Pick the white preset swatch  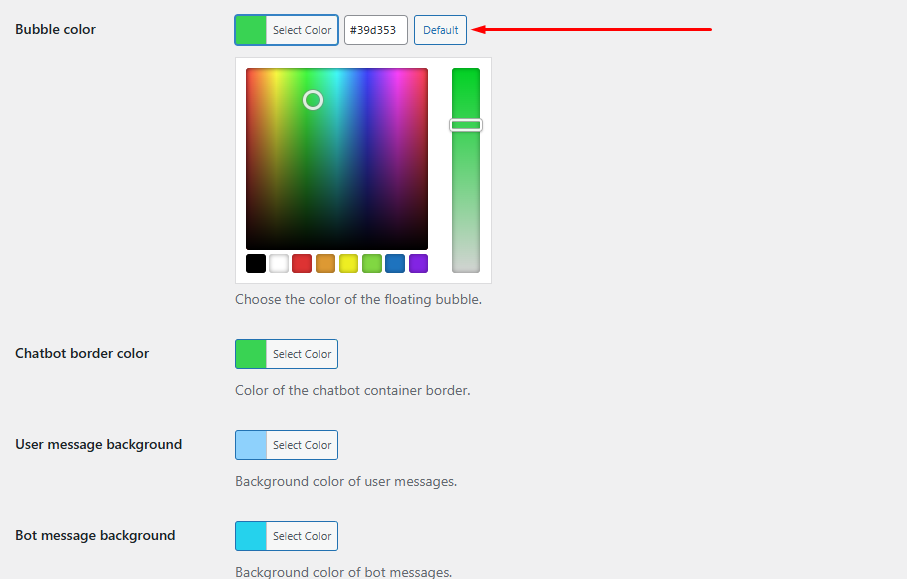coord(278,263)
